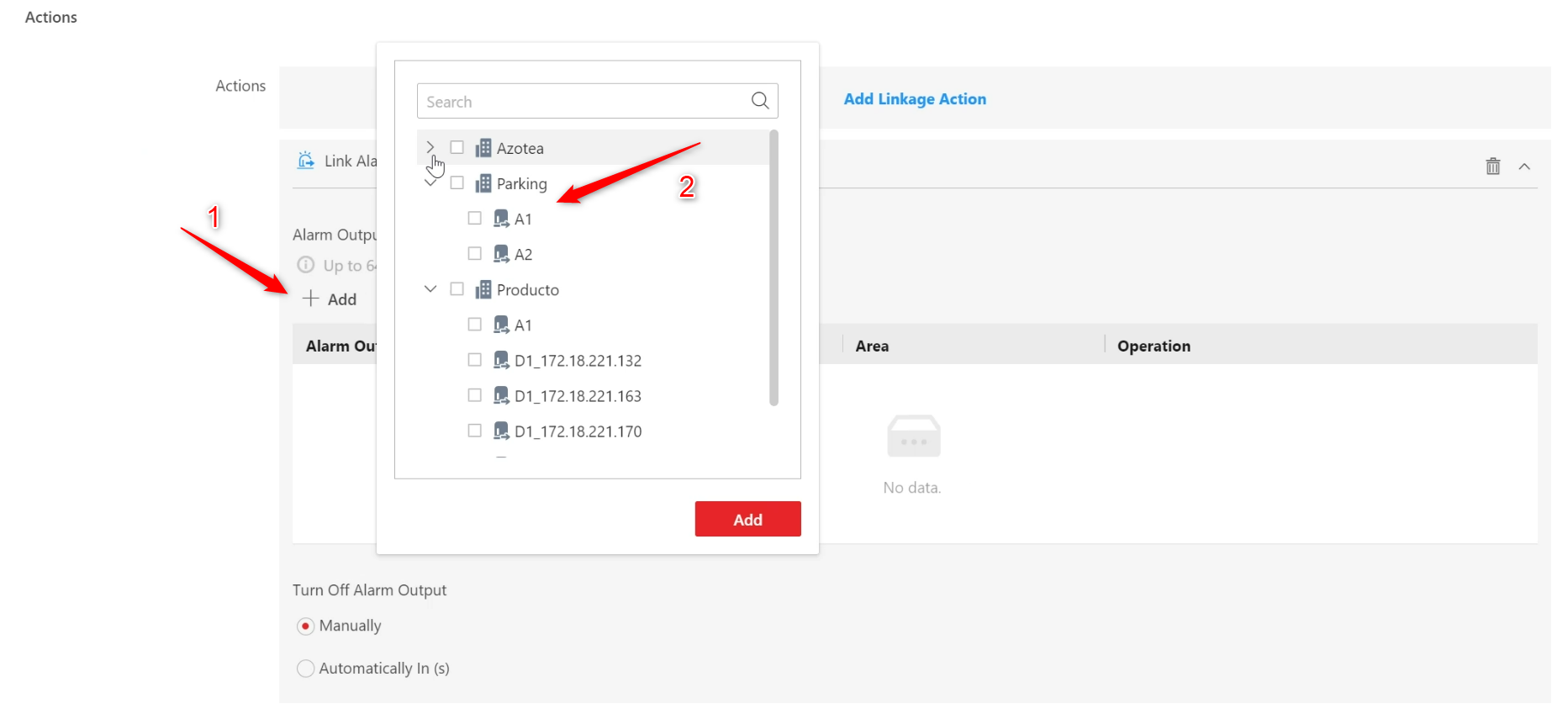This screenshot has width=1568, height=719.
Task: Expand the Azotea tree node
Action: (430, 147)
